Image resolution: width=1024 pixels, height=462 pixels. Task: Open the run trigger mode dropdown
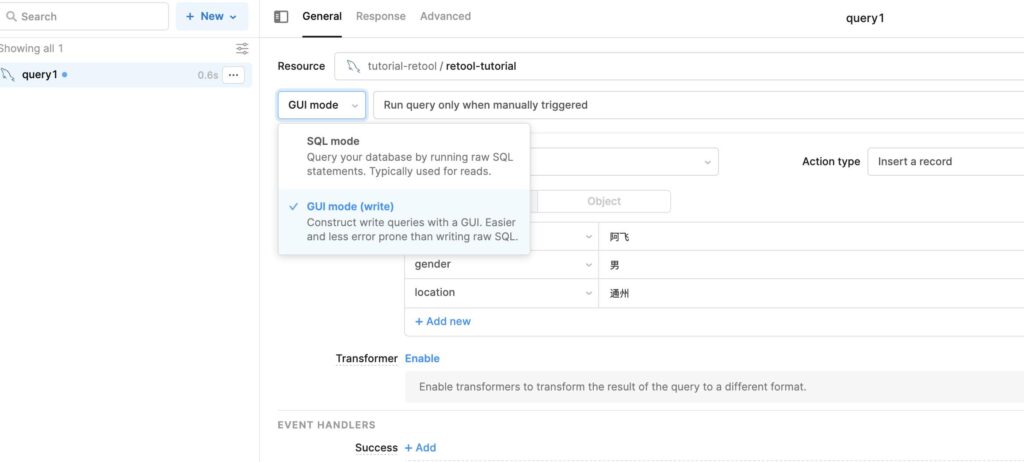tap(698, 105)
